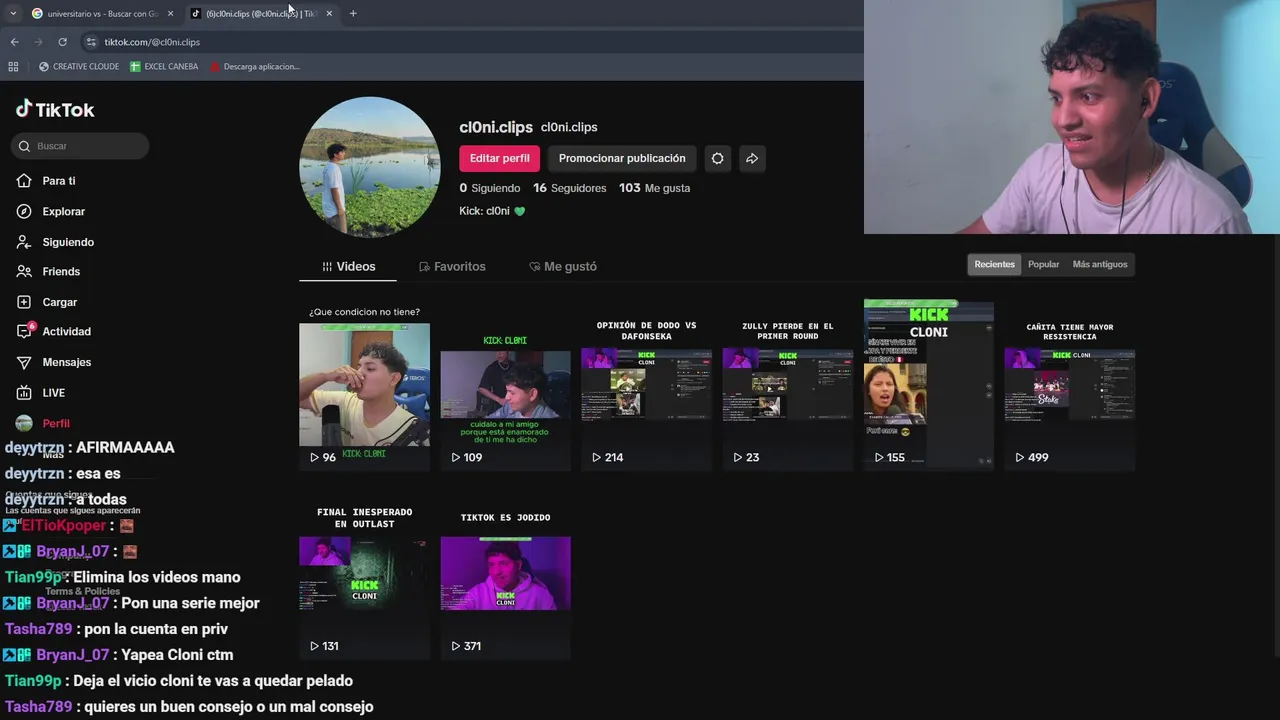Open Actividad notifications item
Image resolution: width=1280 pixels, height=720 pixels.
53,332
